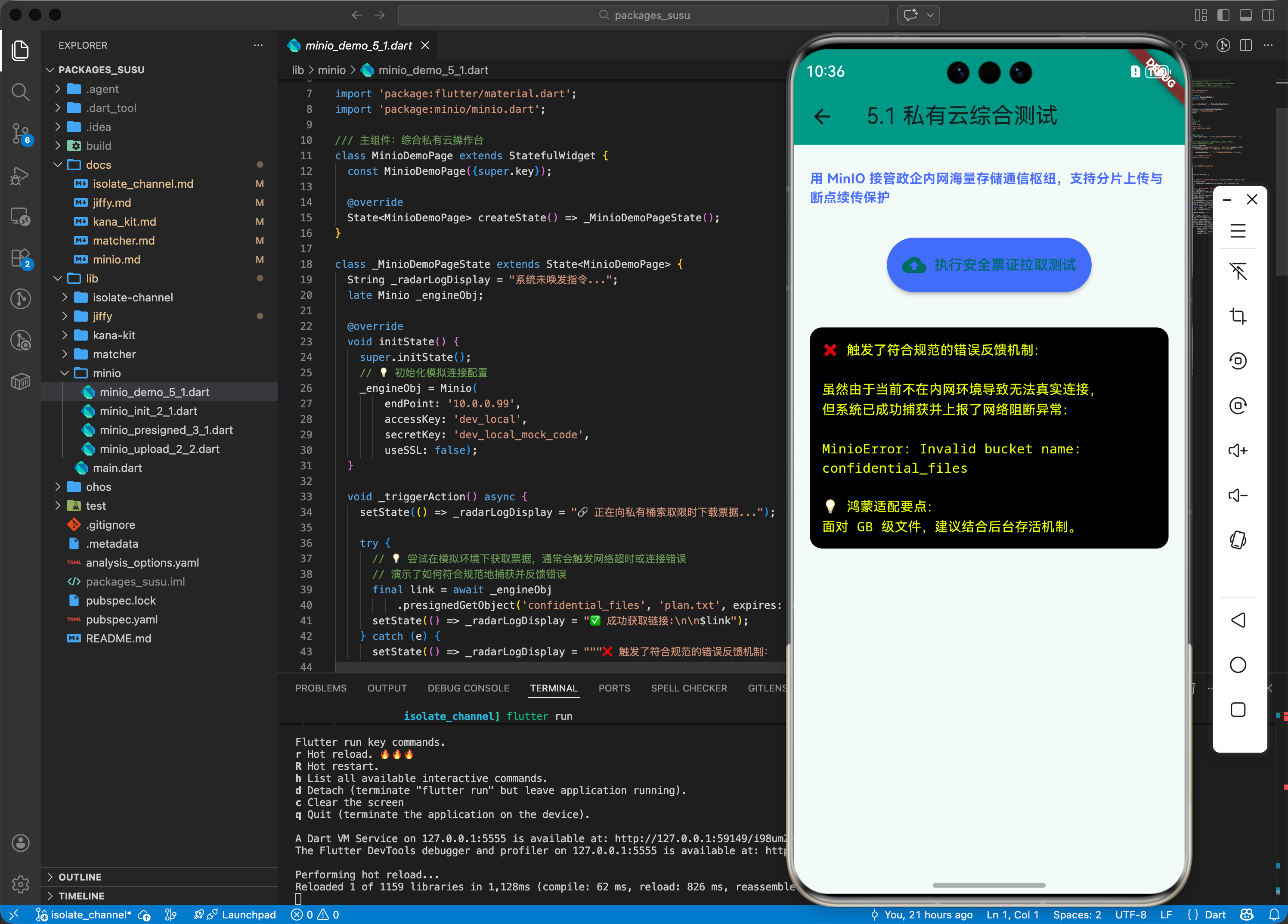The height and width of the screenshot is (924, 1288).
Task: Open the Manage gear settings icon
Action: pyautogui.click(x=20, y=884)
